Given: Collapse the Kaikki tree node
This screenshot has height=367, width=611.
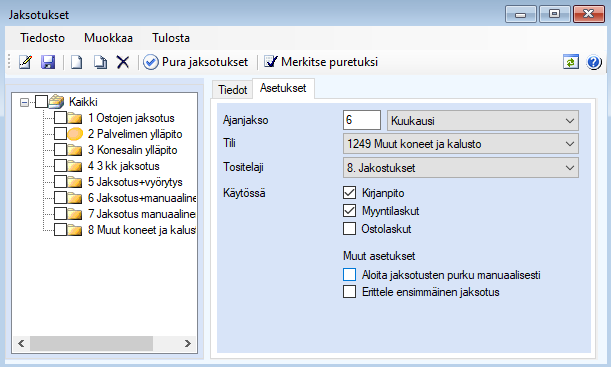Looking at the screenshot, I should 24,102.
